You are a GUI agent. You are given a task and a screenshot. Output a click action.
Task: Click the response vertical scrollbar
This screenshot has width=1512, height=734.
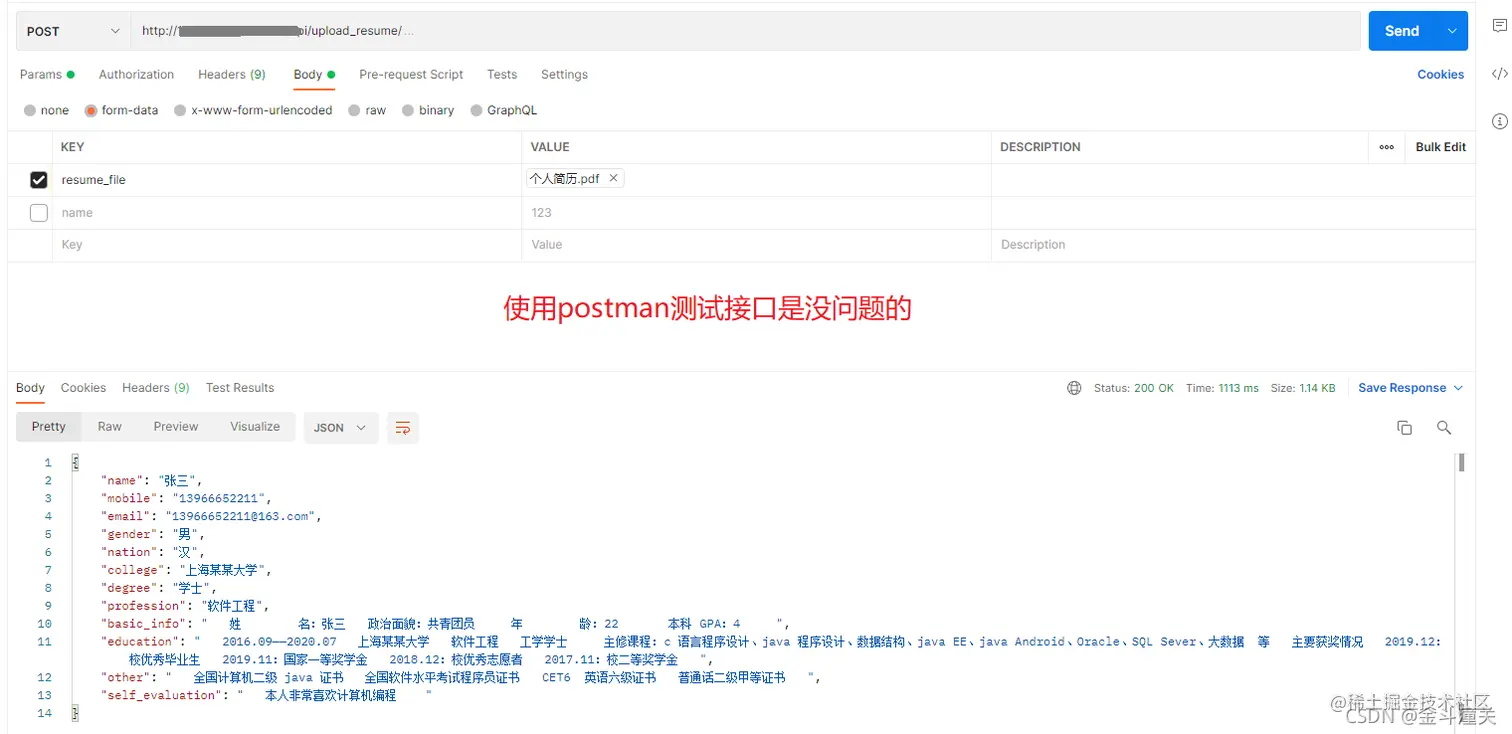click(1461, 462)
